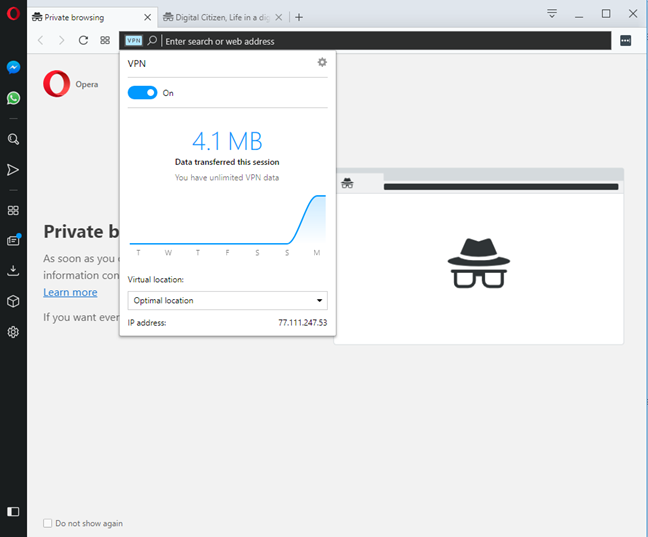
Task: Click the Opera logo on the page
Action: (x=57, y=84)
